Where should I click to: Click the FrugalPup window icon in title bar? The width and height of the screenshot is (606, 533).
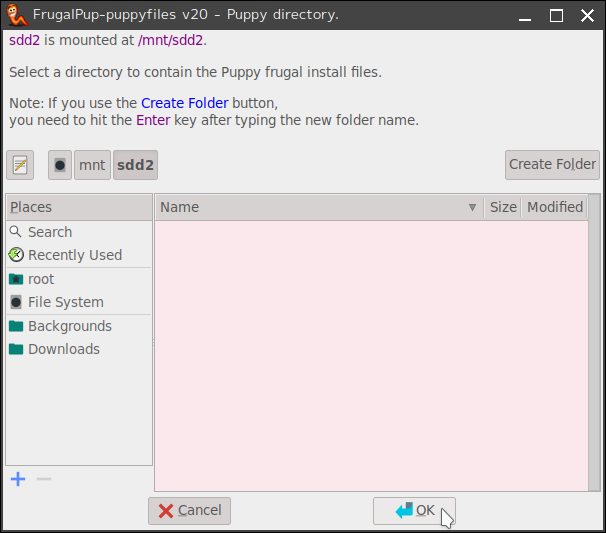point(16,14)
